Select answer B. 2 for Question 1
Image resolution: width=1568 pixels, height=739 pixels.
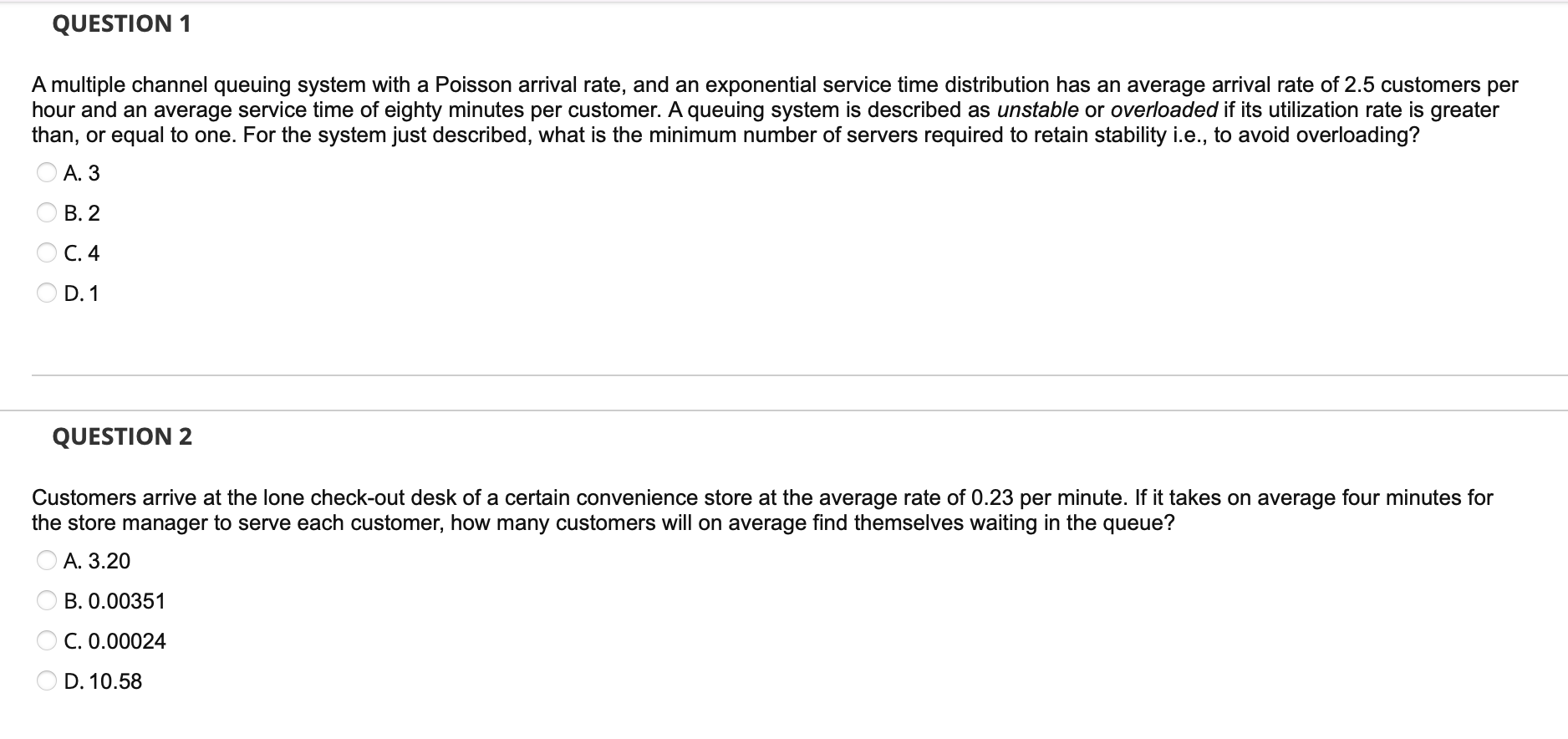46,213
